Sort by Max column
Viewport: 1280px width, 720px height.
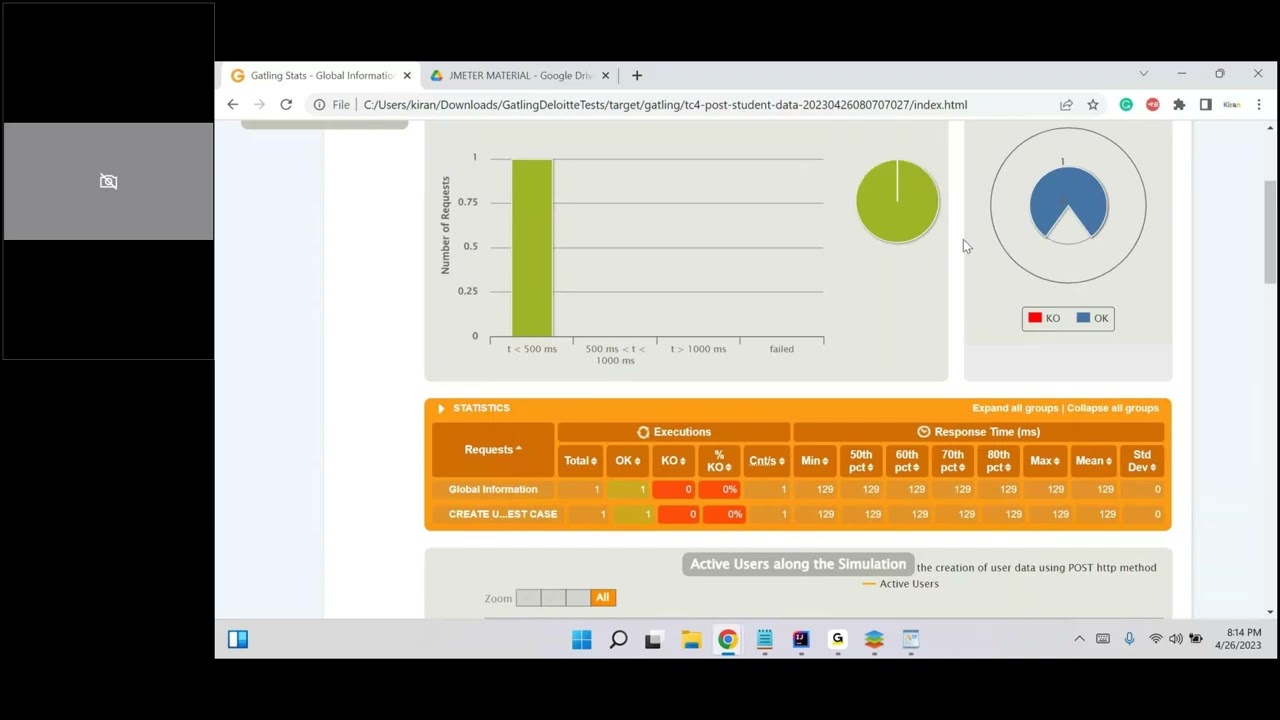[1045, 461]
